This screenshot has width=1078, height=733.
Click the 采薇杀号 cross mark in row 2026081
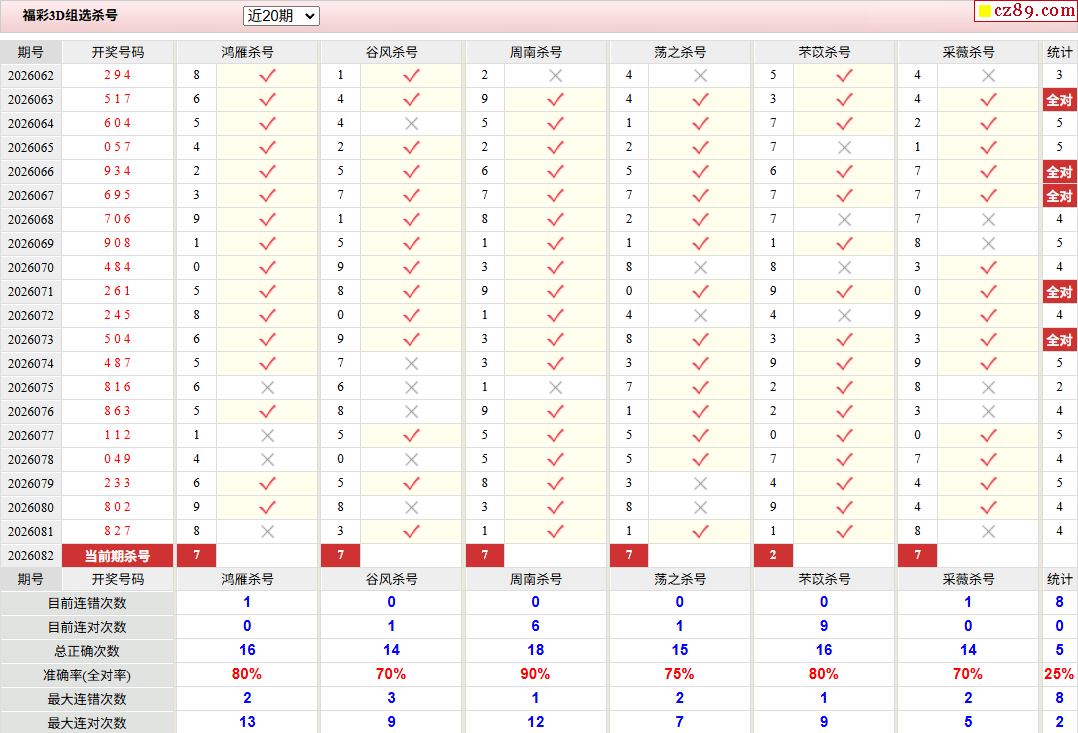(988, 531)
